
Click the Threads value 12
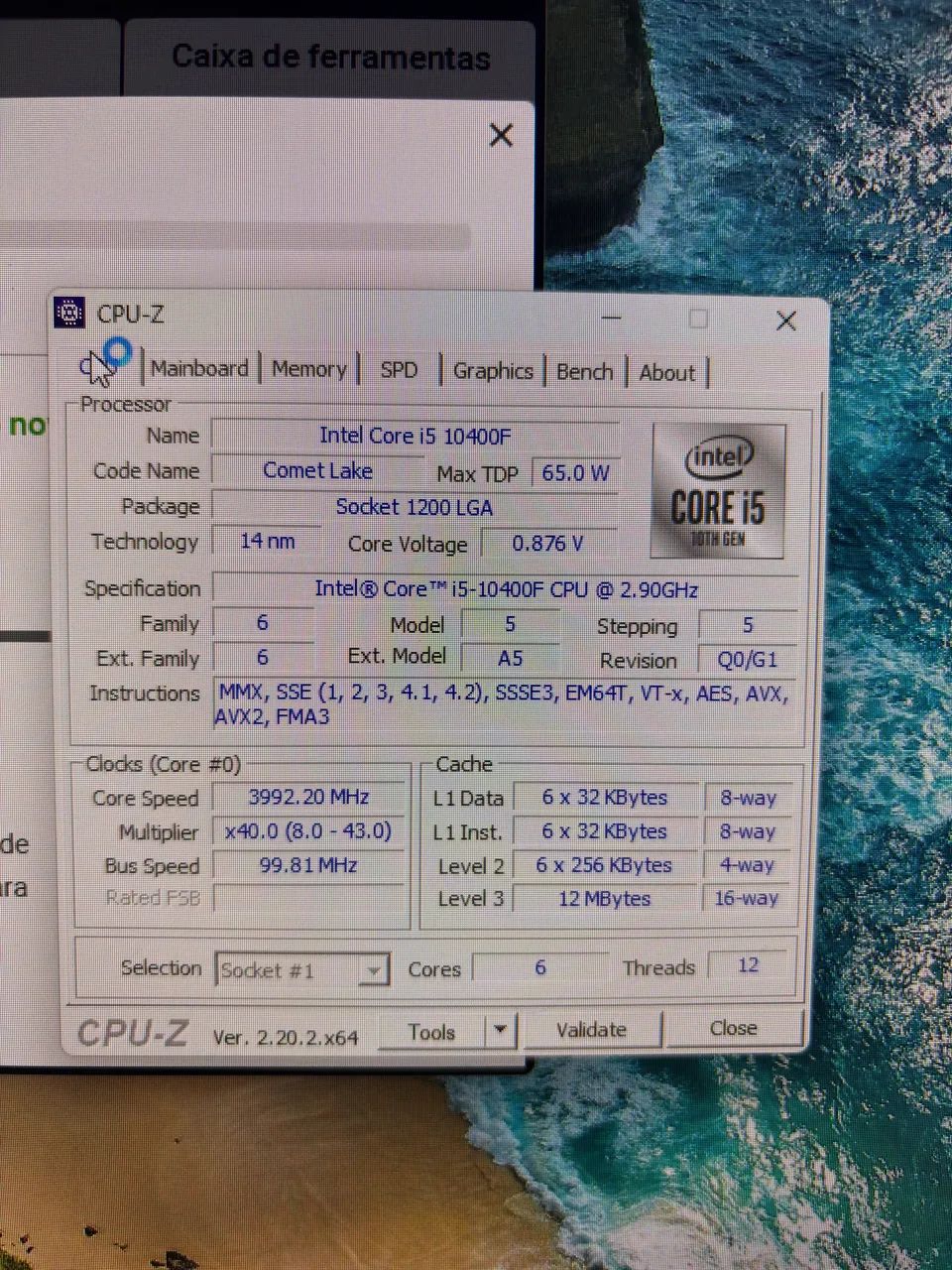(x=749, y=964)
